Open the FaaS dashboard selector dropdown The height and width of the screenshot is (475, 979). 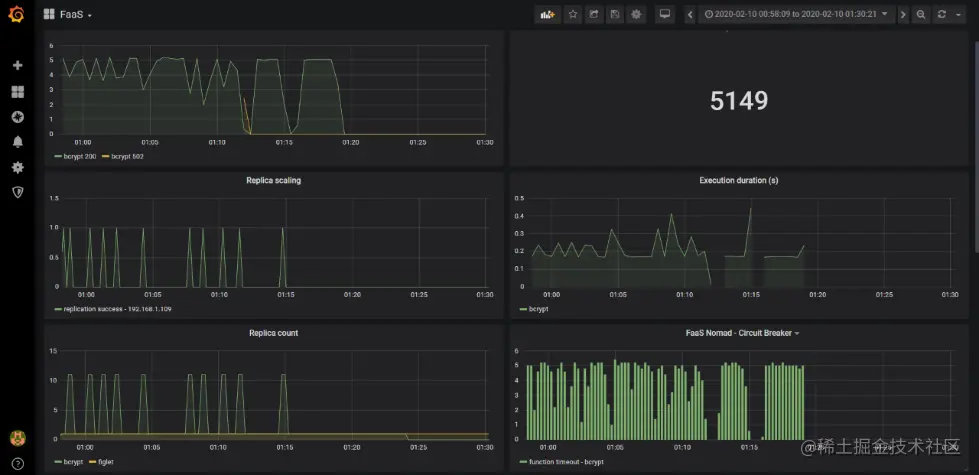coord(76,14)
